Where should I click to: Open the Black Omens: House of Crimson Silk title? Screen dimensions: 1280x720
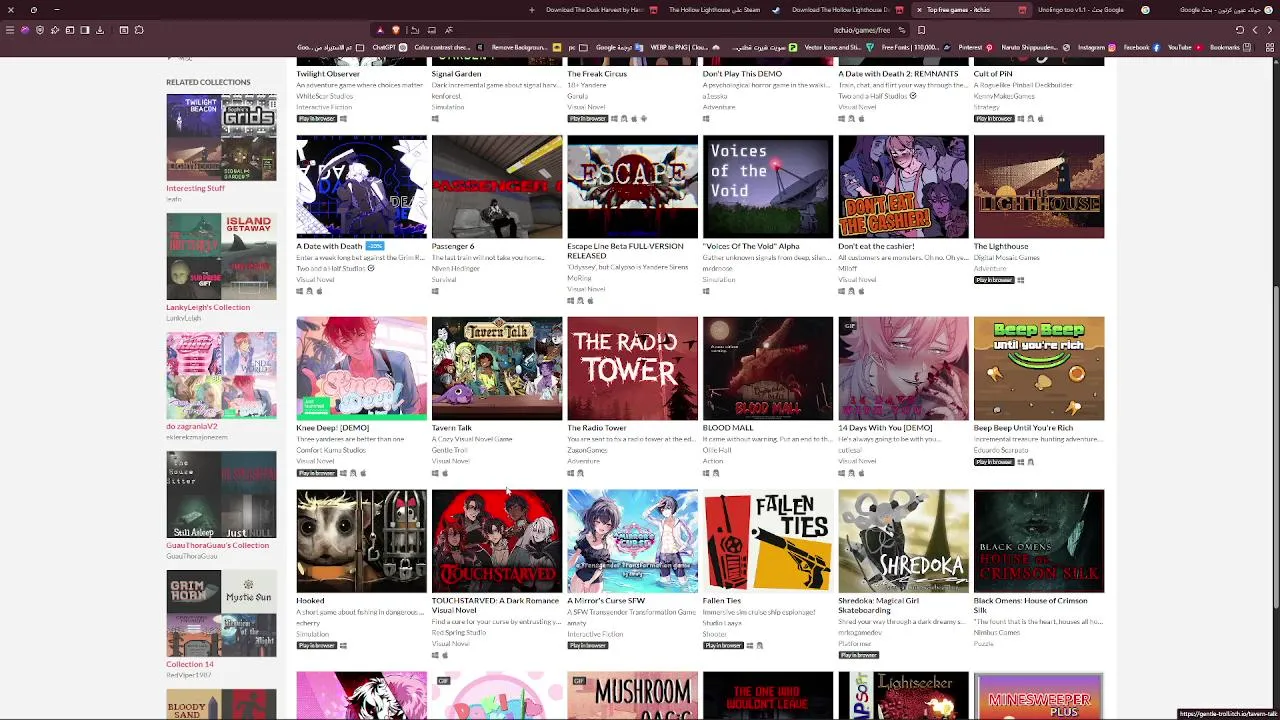(1031, 605)
